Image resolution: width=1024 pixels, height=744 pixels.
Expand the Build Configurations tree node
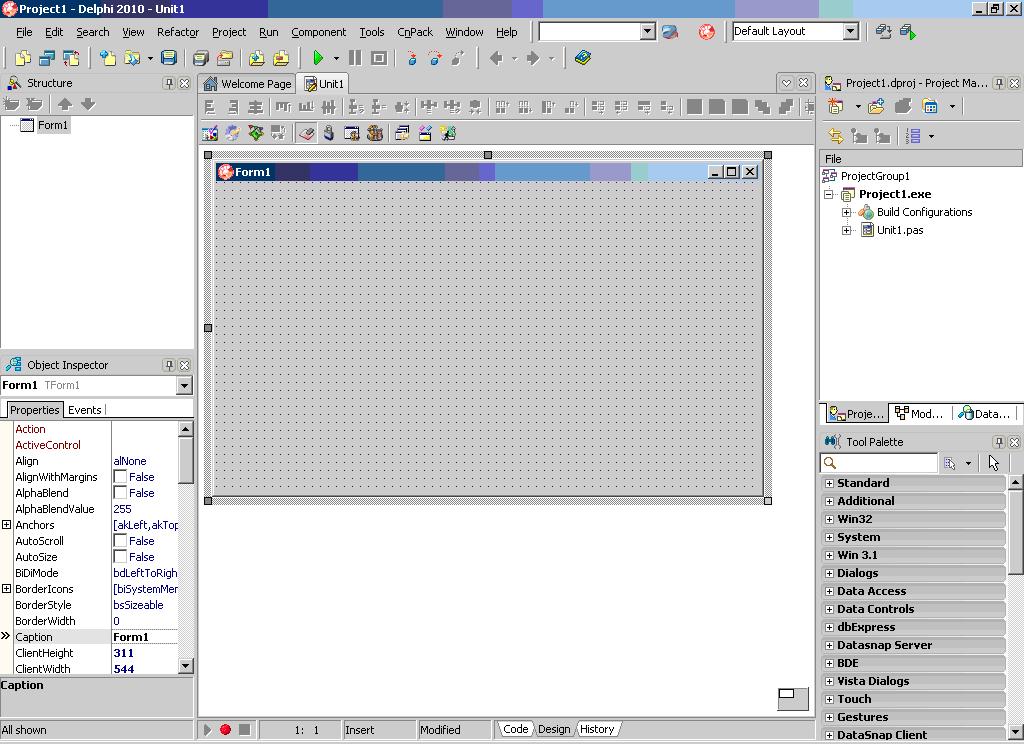(847, 212)
